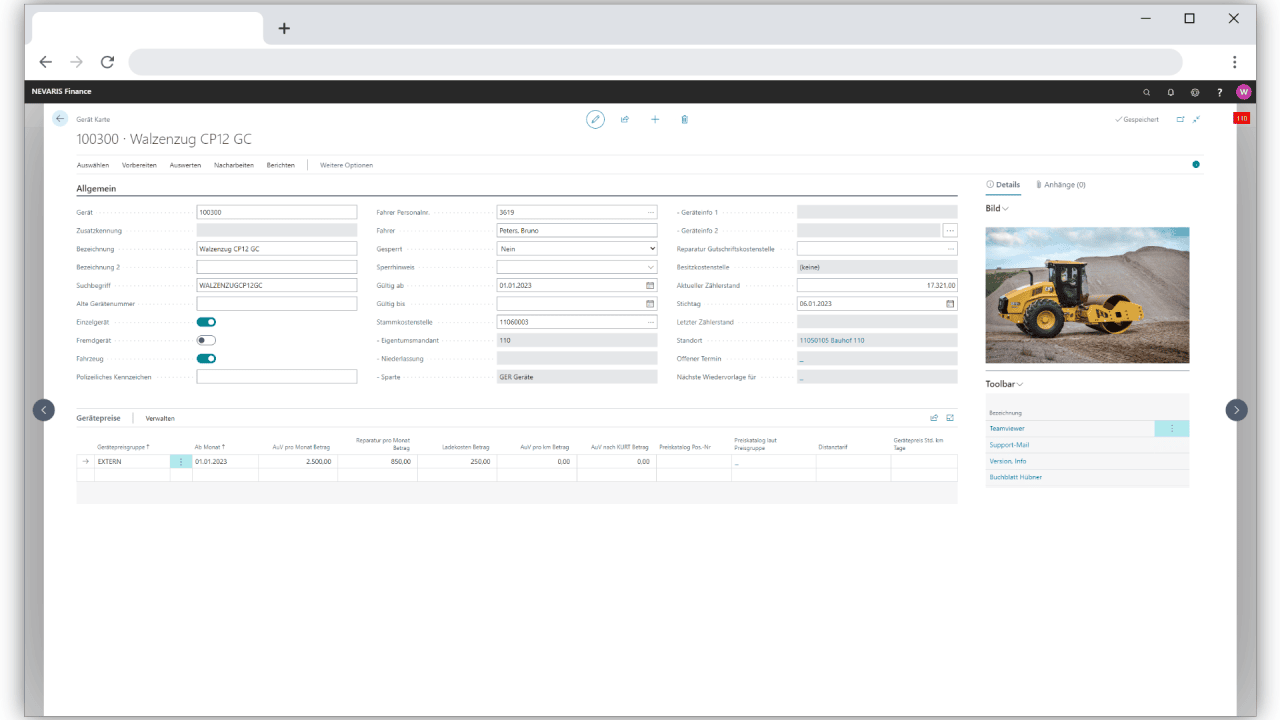This screenshot has width=1280, height=720.
Task: Click the 2.500,00 AuV pro Monat cell
Action: point(298,461)
